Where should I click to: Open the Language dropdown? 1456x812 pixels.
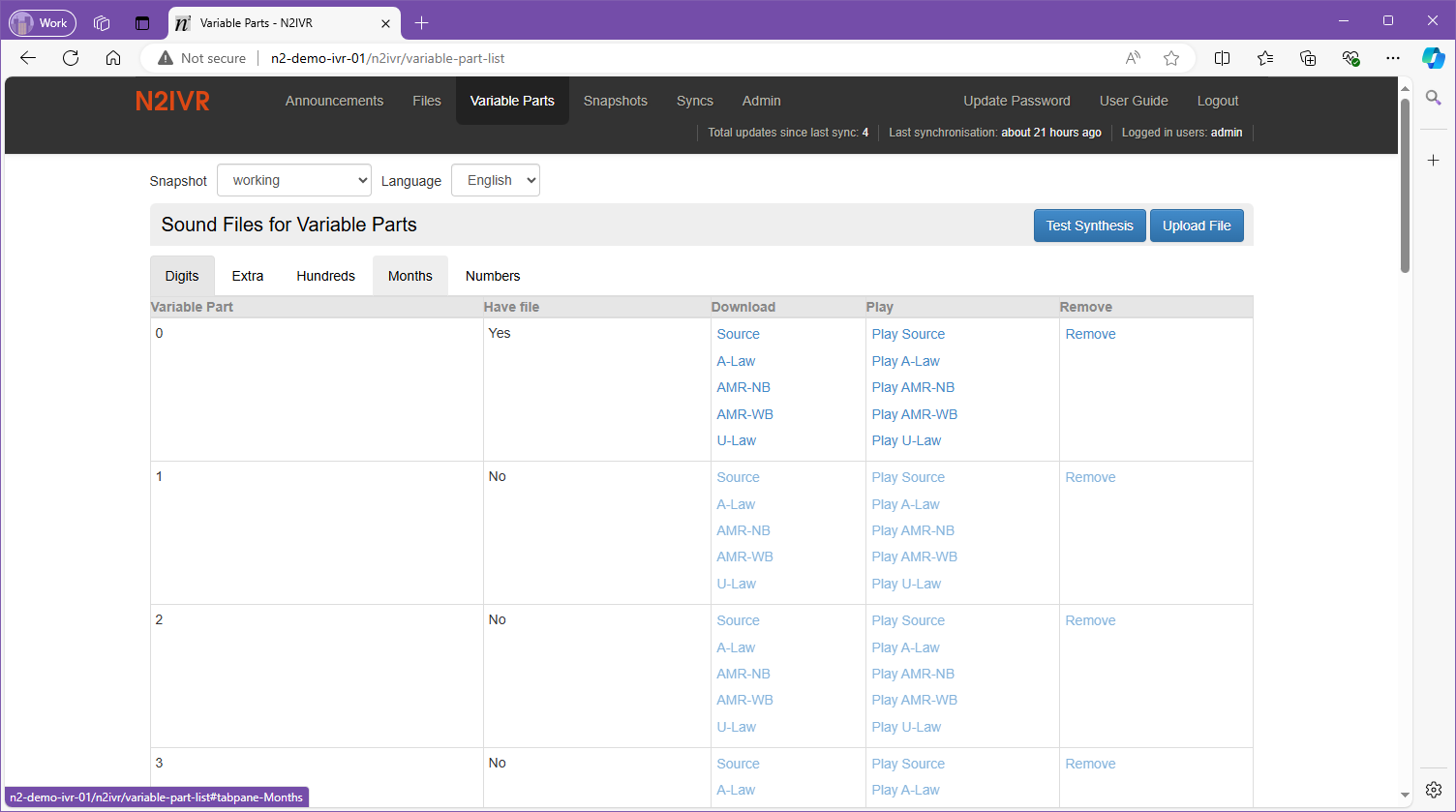tap(496, 180)
